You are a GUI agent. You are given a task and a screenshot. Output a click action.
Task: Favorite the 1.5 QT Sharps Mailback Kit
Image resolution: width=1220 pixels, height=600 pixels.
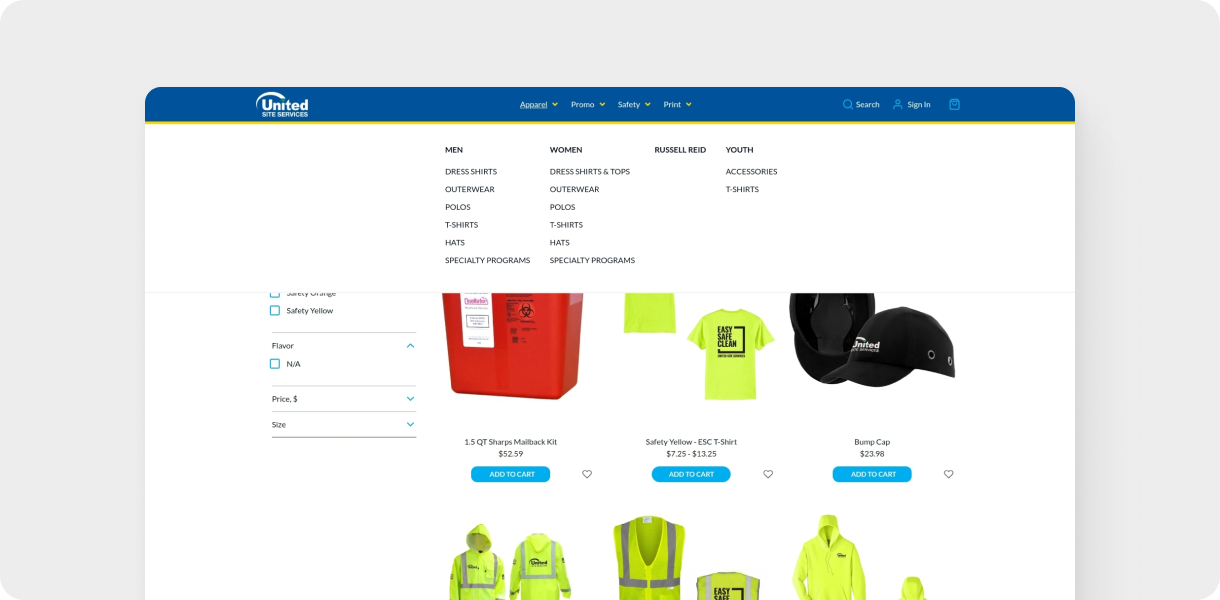[587, 474]
